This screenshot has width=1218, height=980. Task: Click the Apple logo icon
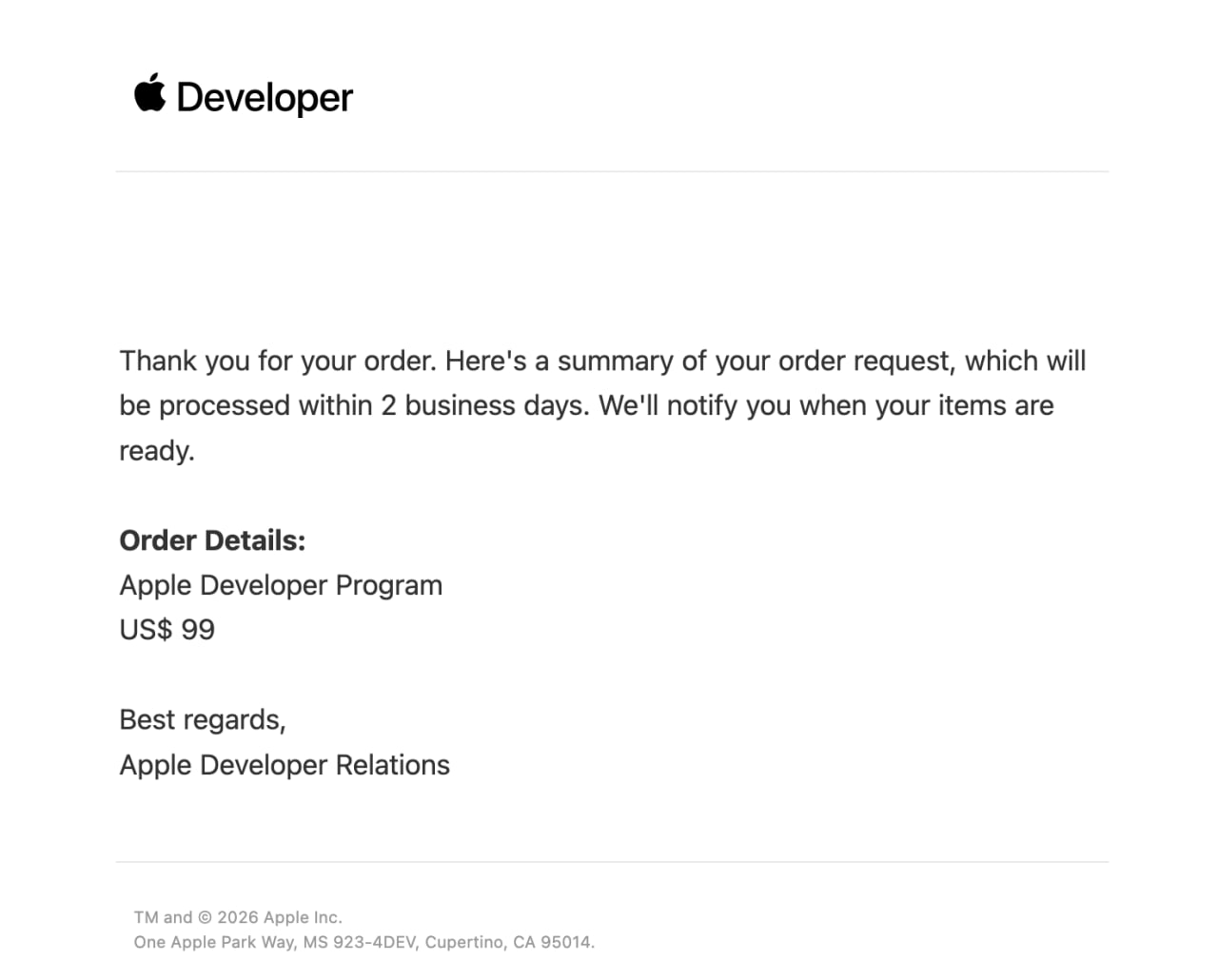point(149,93)
